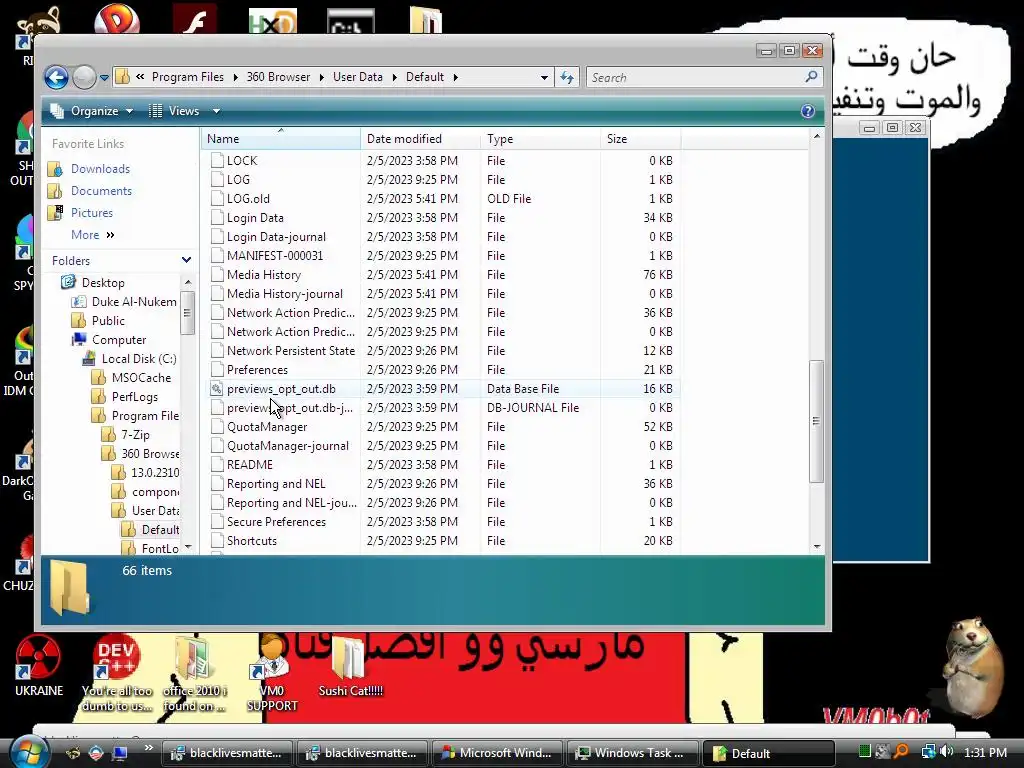Viewport: 1024px width, 768px height.
Task: Open UKRAINE desktop shortcut
Action: [39, 666]
